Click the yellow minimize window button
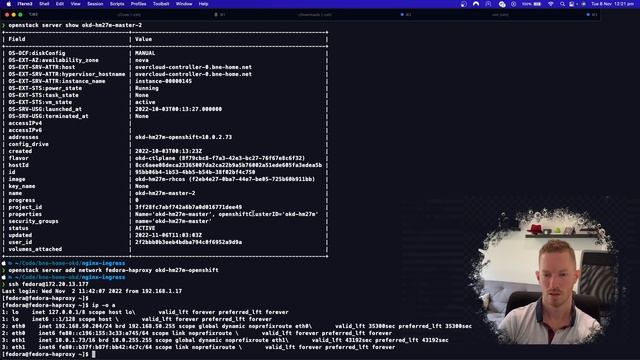Viewport: 640px width, 360px height. pos(13,15)
